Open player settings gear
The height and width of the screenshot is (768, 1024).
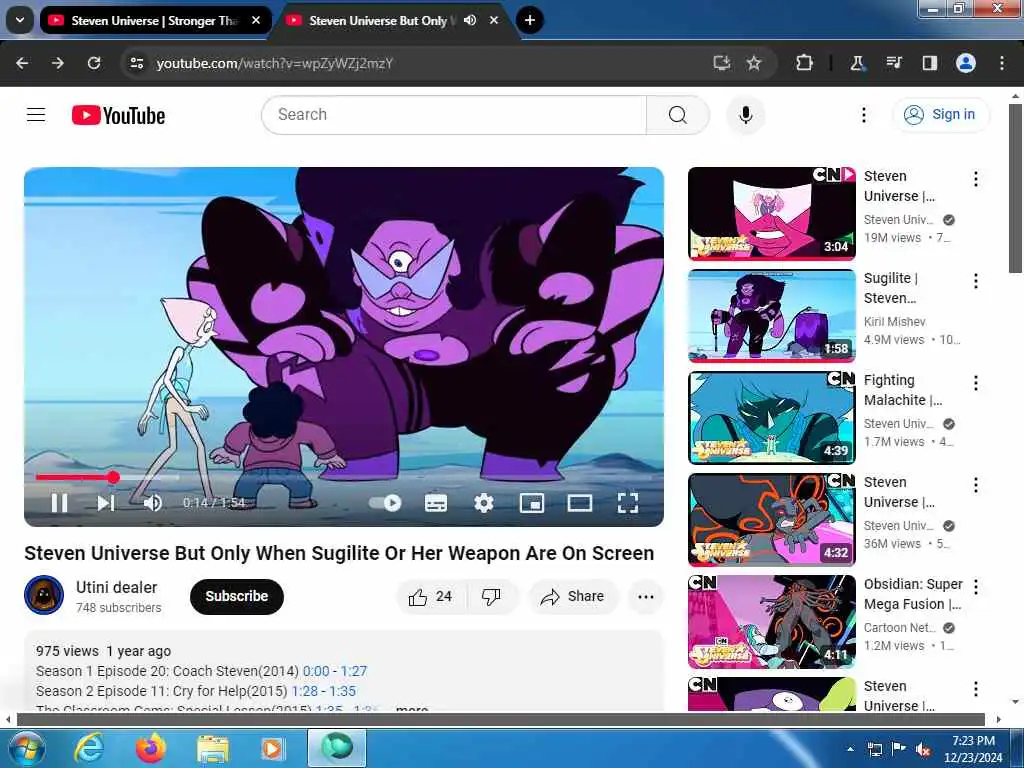(483, 503)
